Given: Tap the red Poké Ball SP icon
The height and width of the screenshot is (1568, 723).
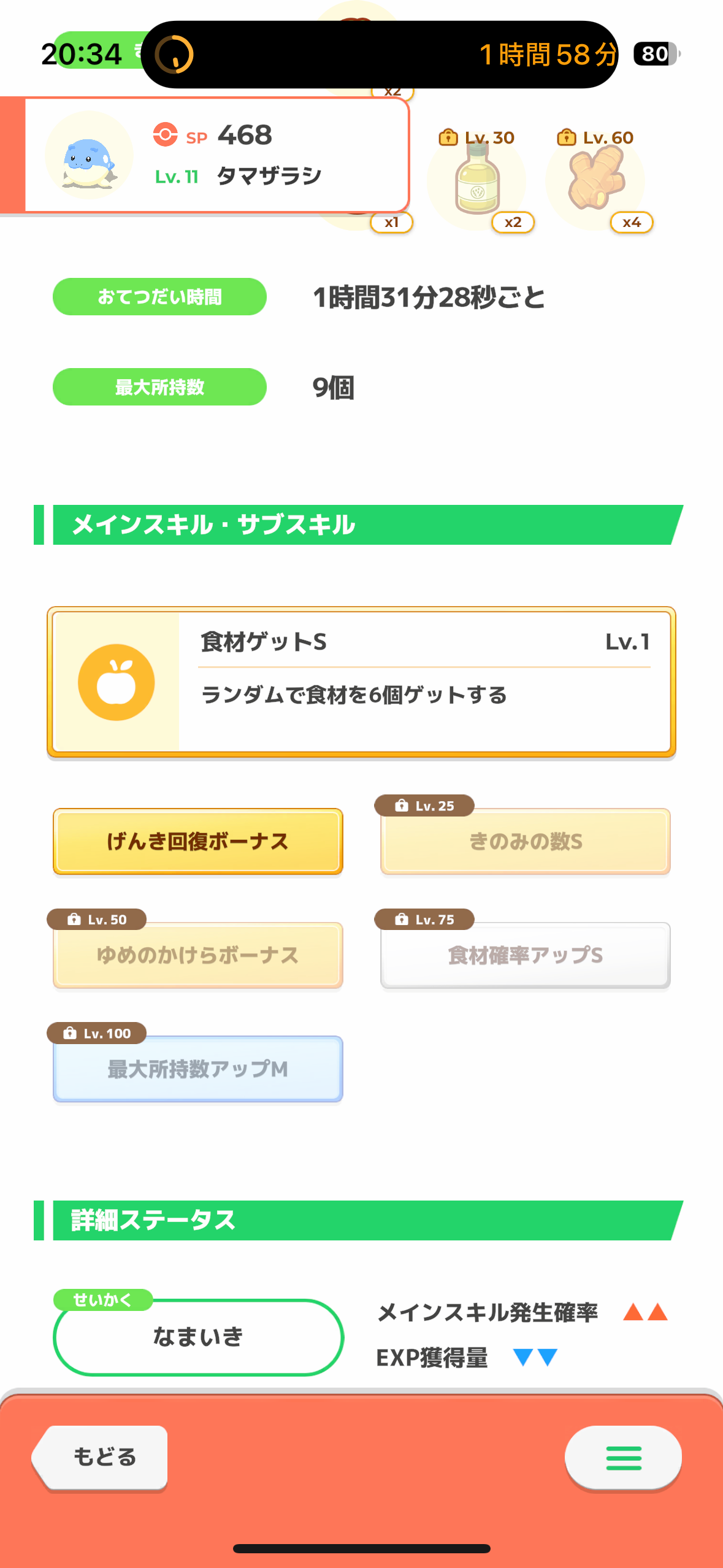Looking at the screenshot, I should coord(165,134).
